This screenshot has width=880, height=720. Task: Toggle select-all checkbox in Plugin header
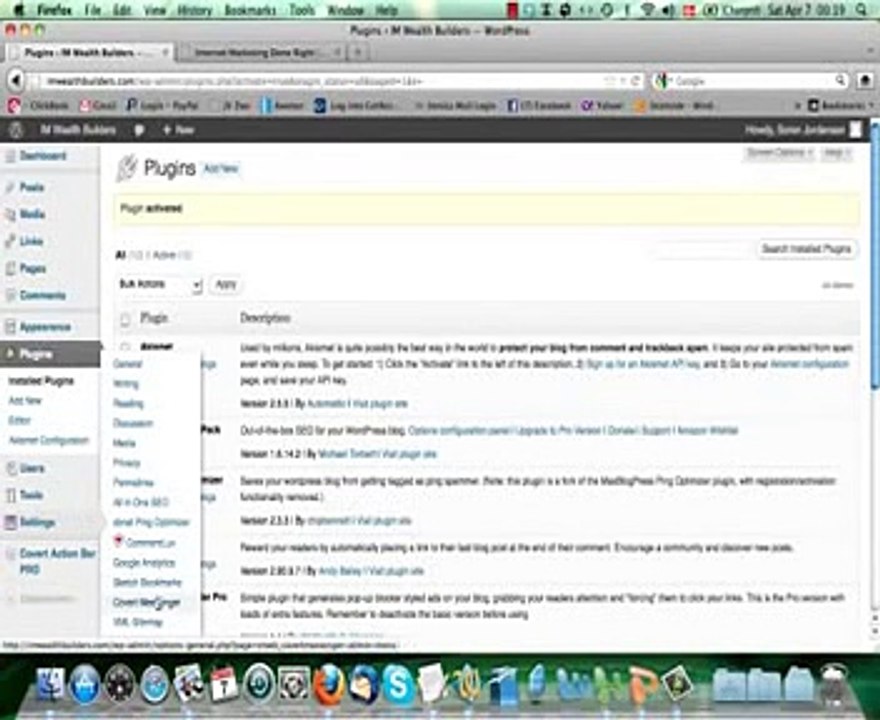125,319
